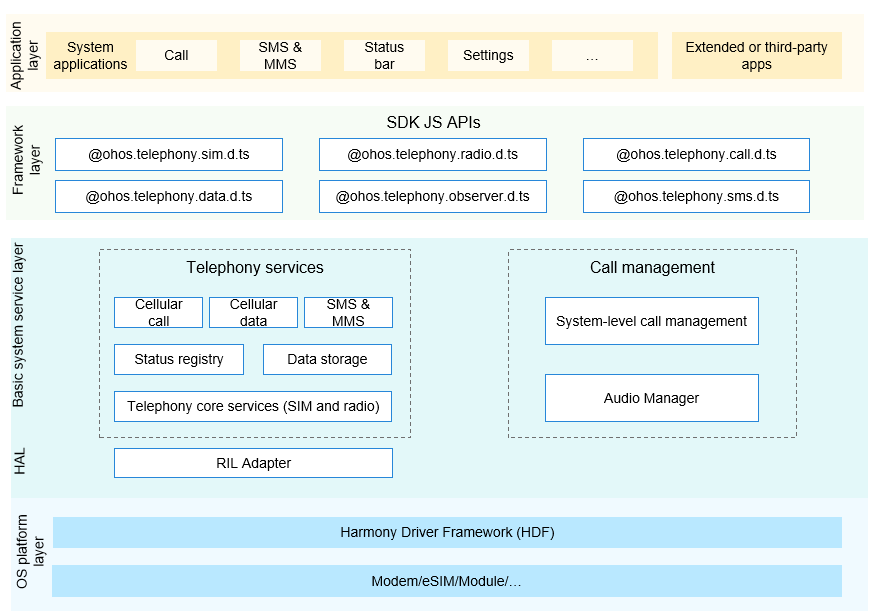Viewport: 872px width, 616px height.
Task: Click the @ohos.telephony.radio.d.ts API box
Action: coord(432,155)
